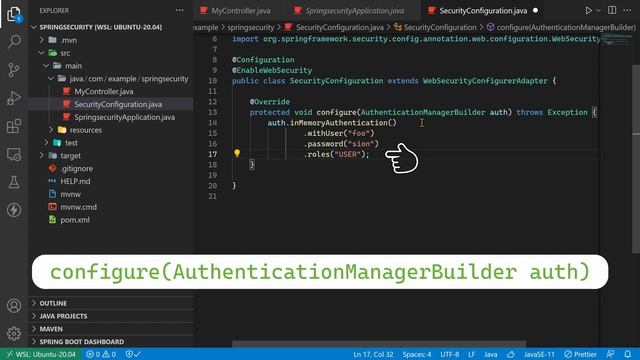
Task: Click the feedback icon in status bar
Action: (610, 354)
